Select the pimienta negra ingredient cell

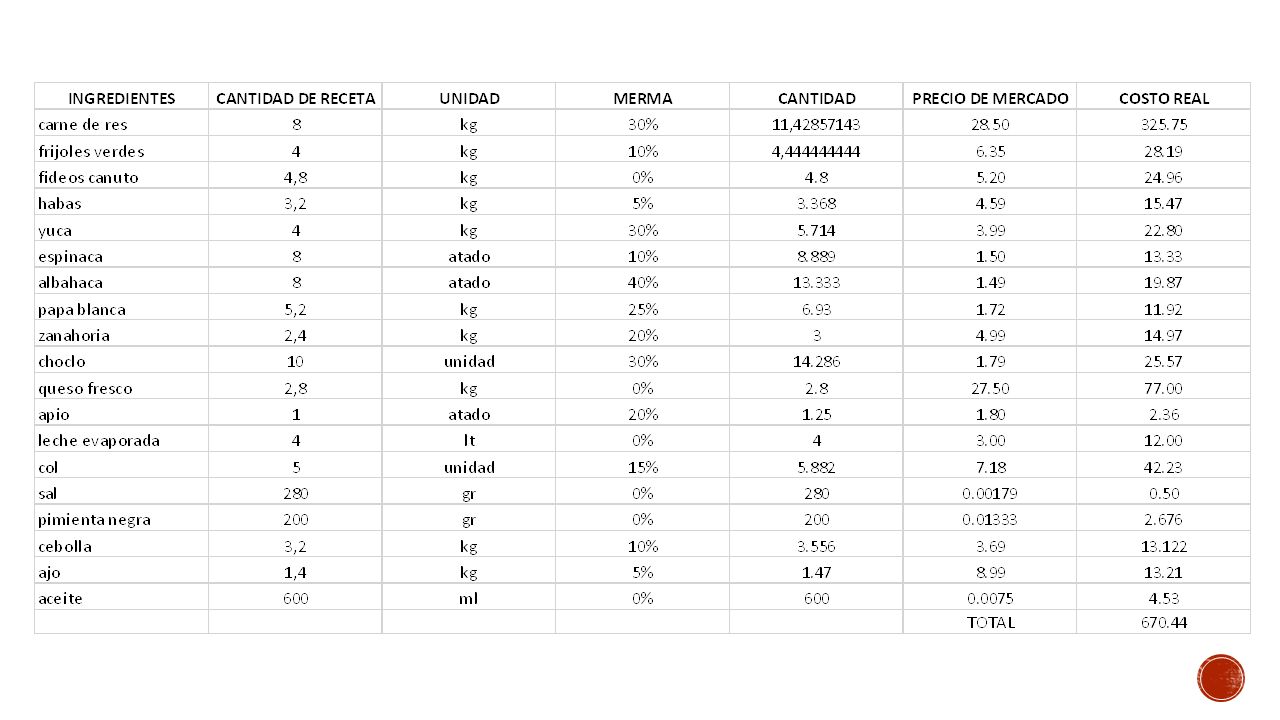tap(121, 520)
